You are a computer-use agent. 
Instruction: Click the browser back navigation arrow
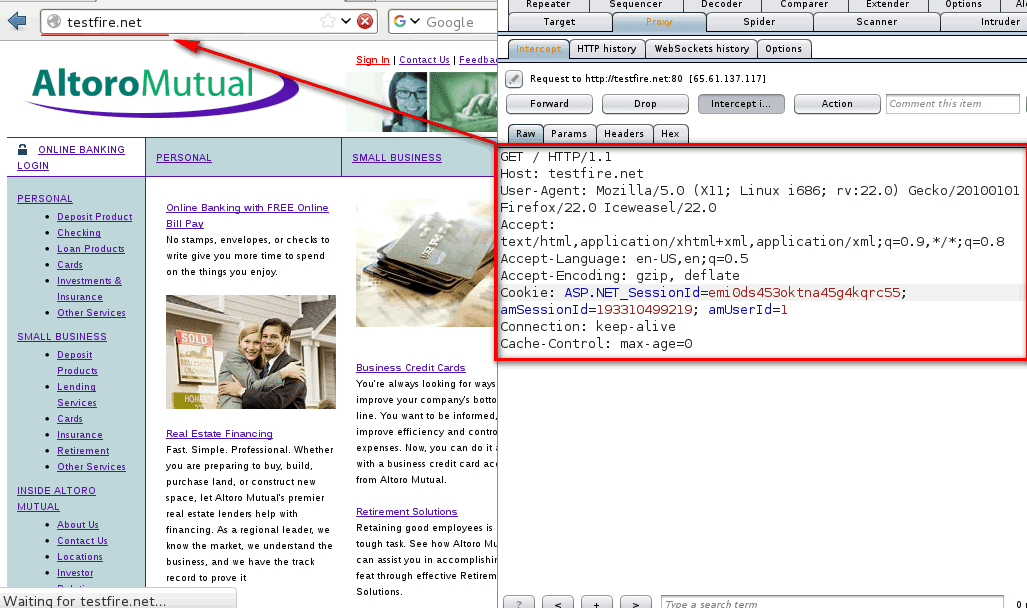tap(16, 21)
